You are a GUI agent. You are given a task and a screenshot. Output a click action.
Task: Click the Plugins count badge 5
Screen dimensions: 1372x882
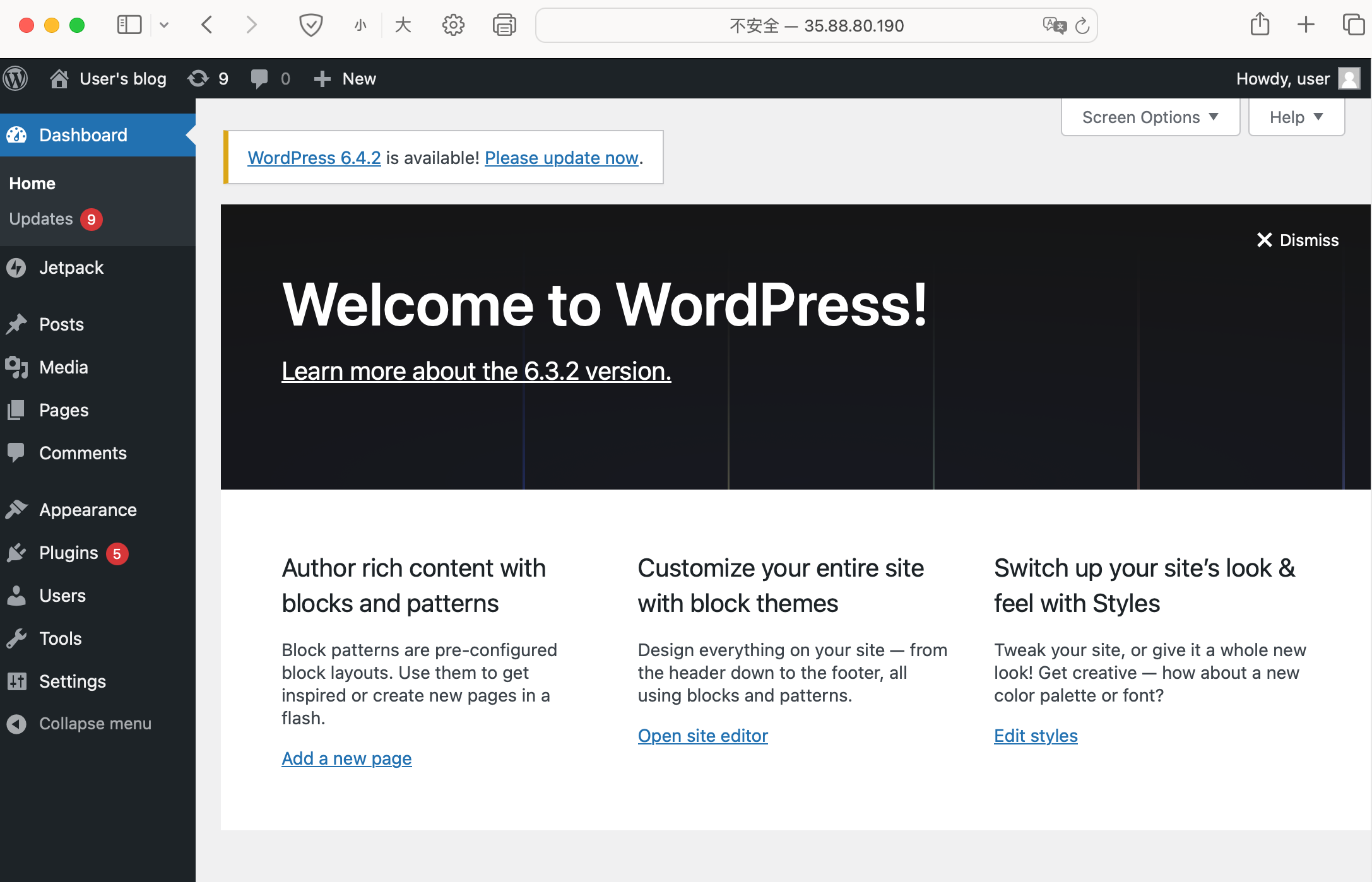coord(117,554)
